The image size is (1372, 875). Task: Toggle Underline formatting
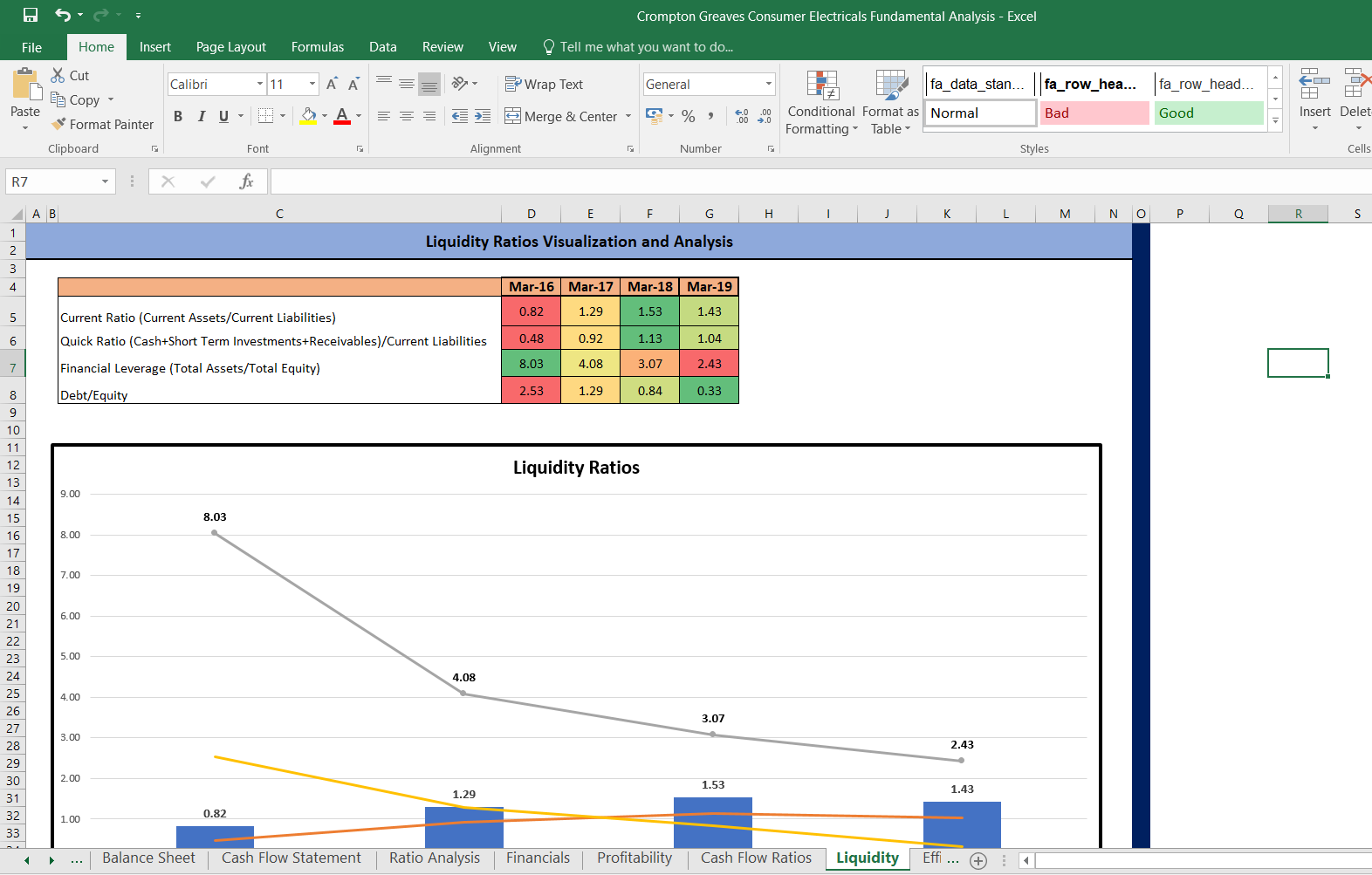(223, 116)
